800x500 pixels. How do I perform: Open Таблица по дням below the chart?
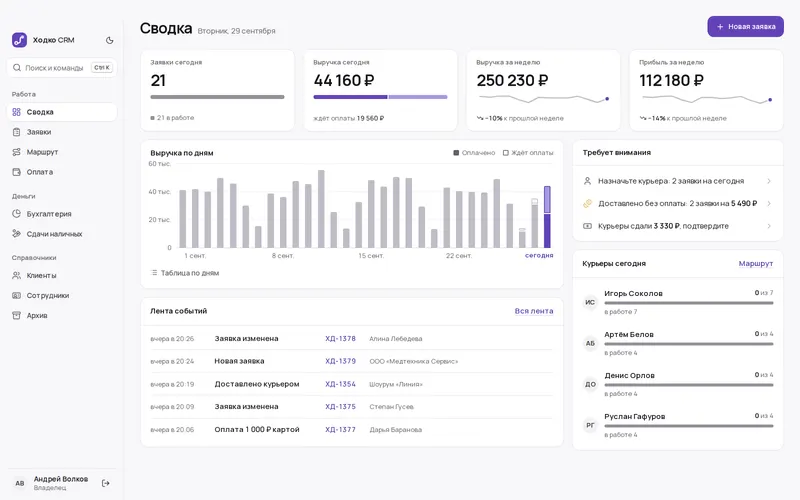click(x=185, y=273)
